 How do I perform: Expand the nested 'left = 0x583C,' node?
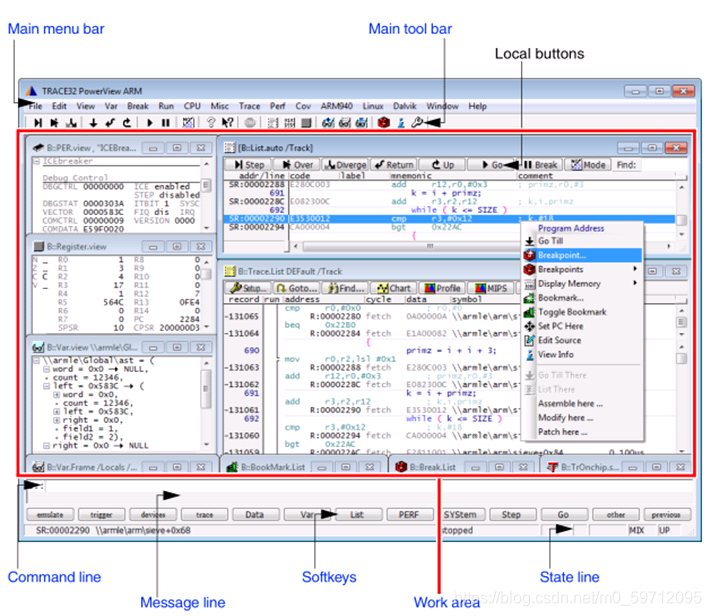pyautogui.click(x=57, y=411)
